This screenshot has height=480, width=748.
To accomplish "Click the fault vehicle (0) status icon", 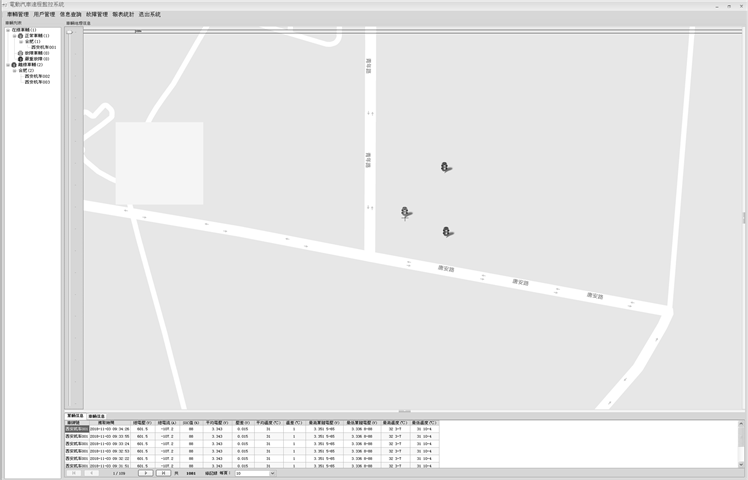I will click(x=21, y=53).
